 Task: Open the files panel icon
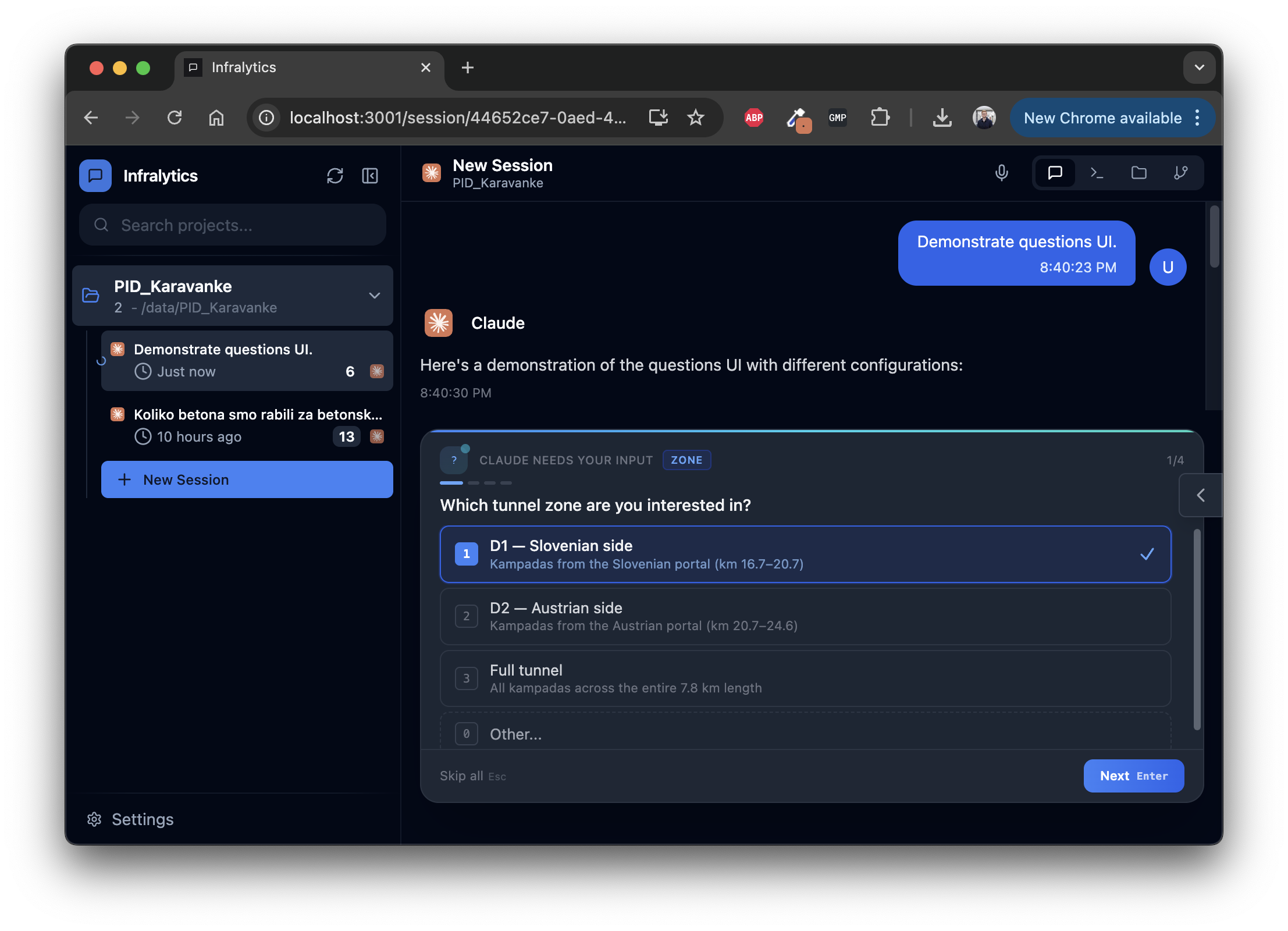(1139, 173)
